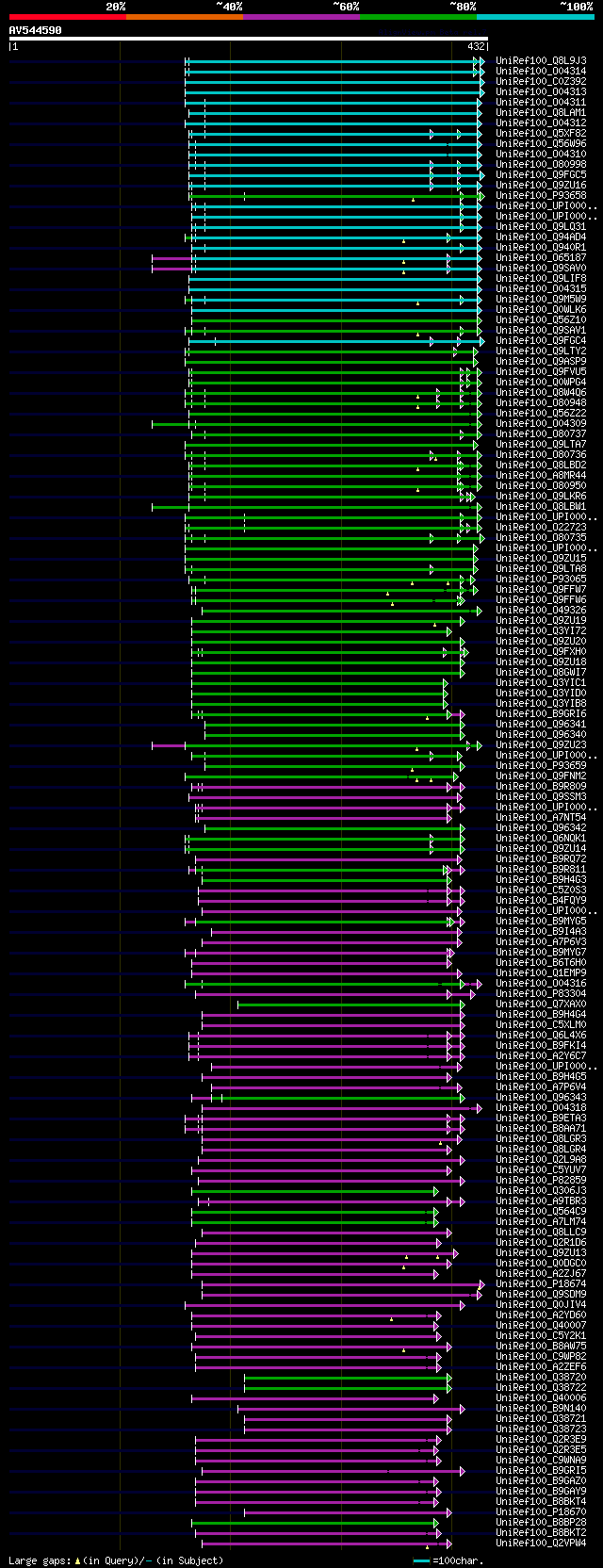The image size is (603, 1568).
Task: Select hit label UniRef100_Q9LIF8
Action: click(x=541, y=278)
